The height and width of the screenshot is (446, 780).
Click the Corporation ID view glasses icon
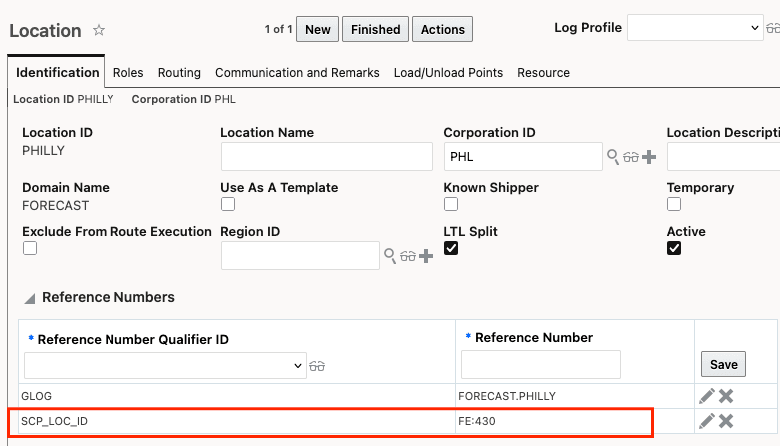pyautogui.click(x=631, y=157)
